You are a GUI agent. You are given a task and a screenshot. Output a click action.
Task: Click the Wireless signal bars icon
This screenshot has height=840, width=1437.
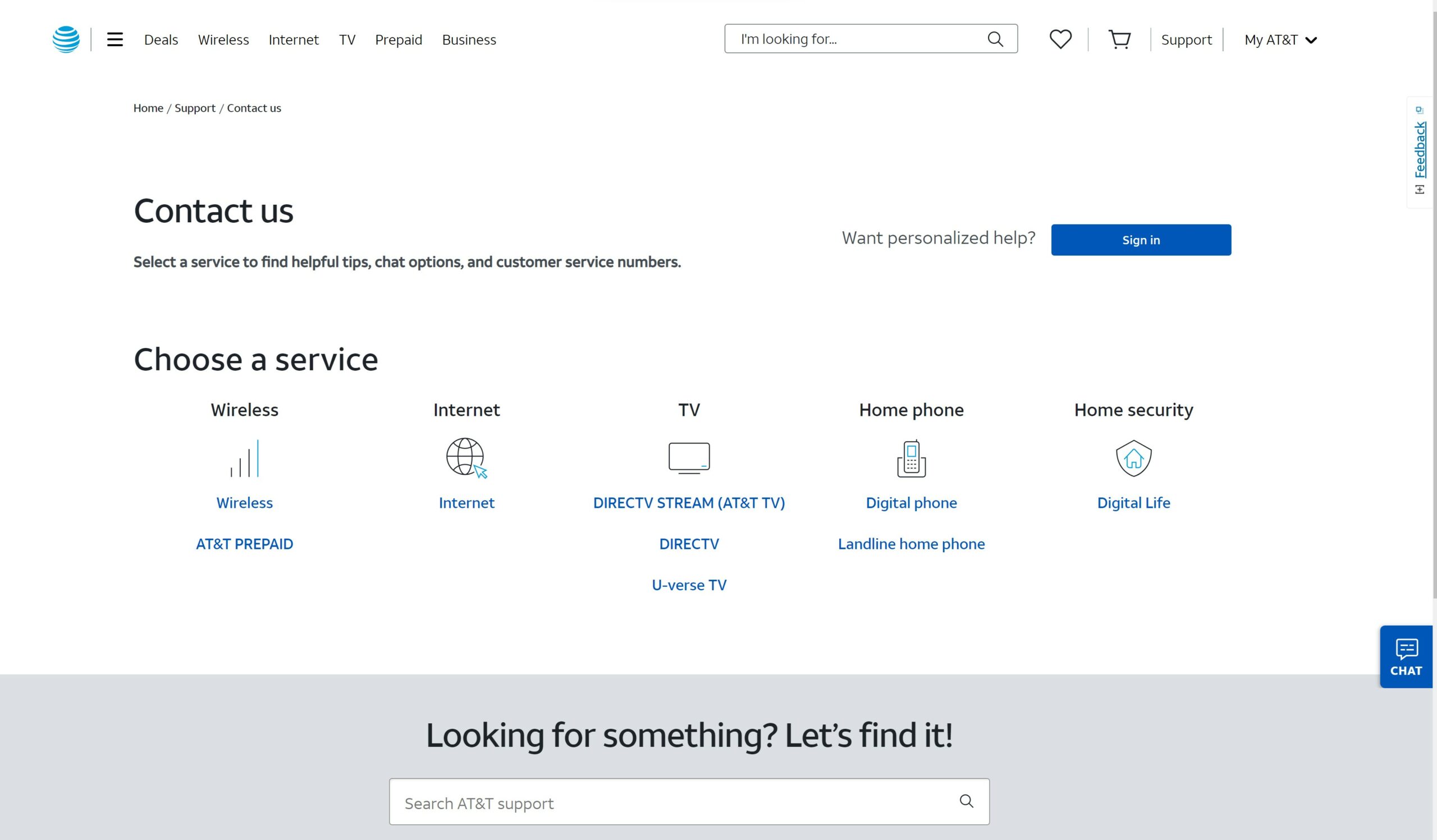(x=245, y=458)
